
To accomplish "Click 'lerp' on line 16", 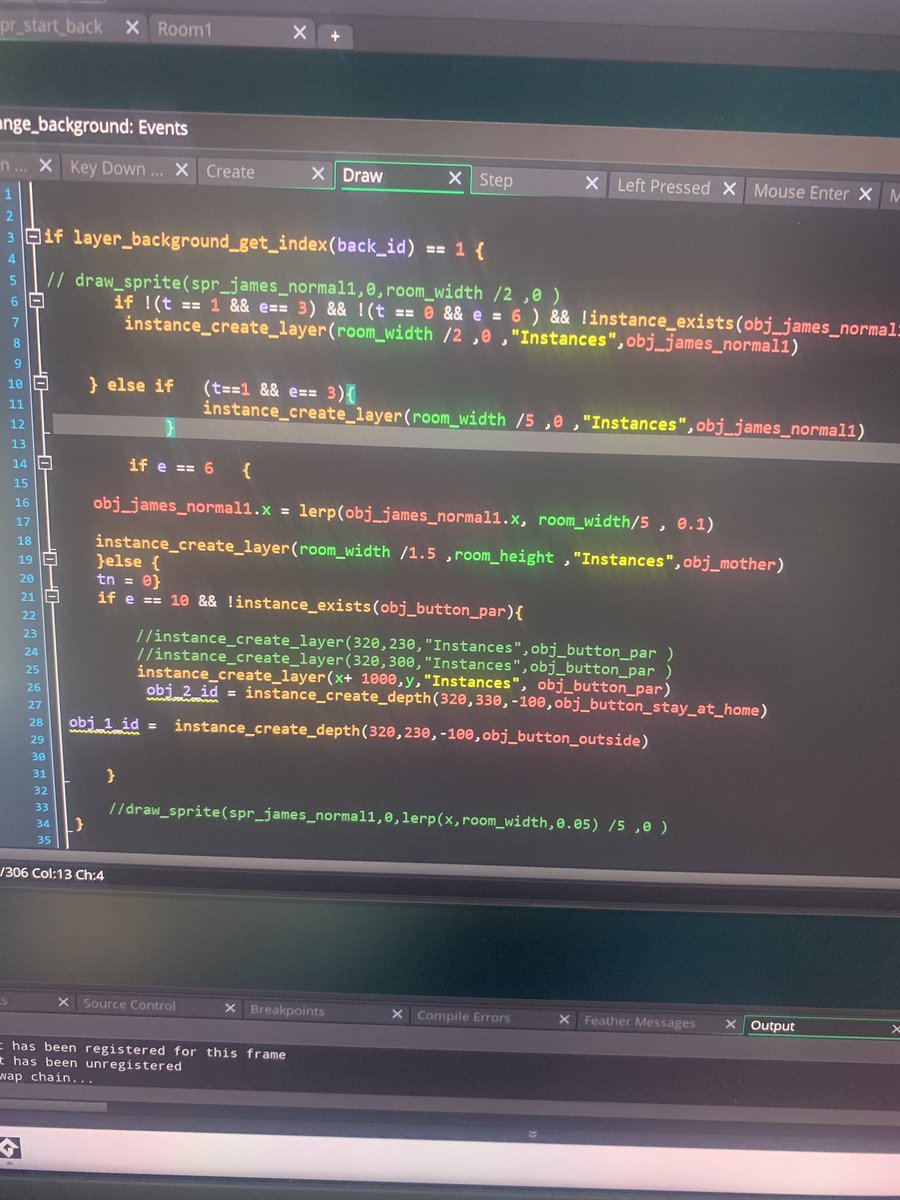I will click(317, 512).
